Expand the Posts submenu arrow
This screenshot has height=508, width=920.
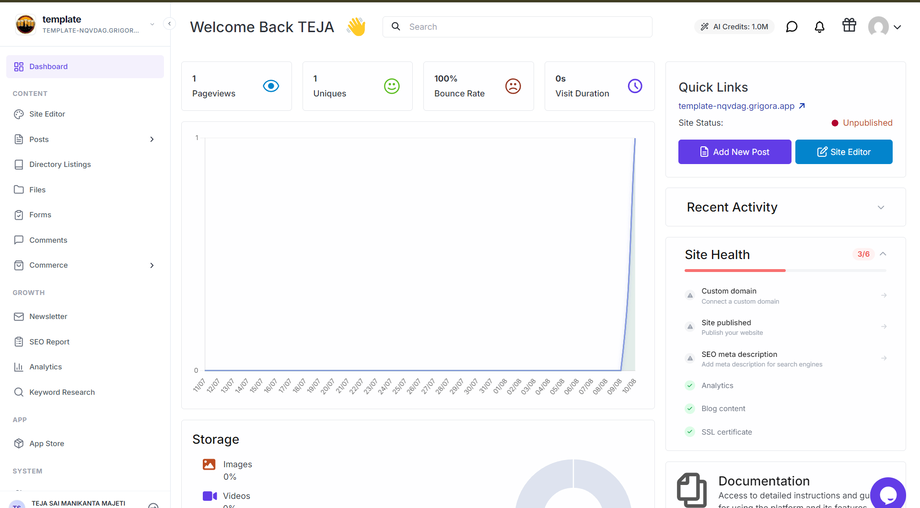click(x=152, y=139)
